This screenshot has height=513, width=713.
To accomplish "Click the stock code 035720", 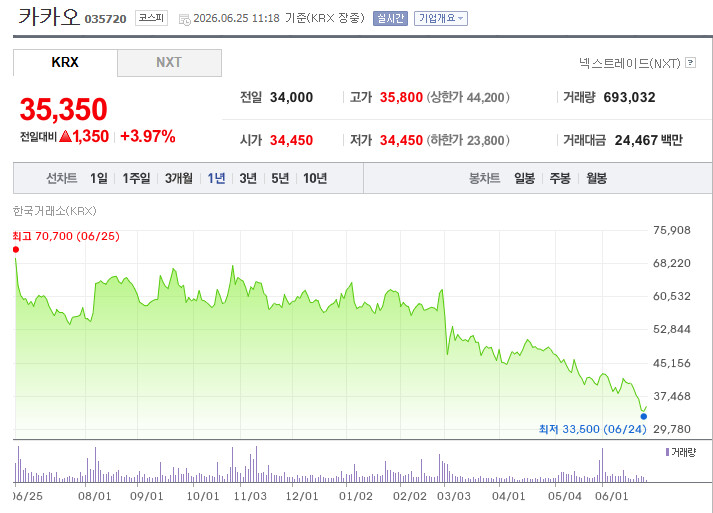I will pyautogui.click(x=105, y=19).
